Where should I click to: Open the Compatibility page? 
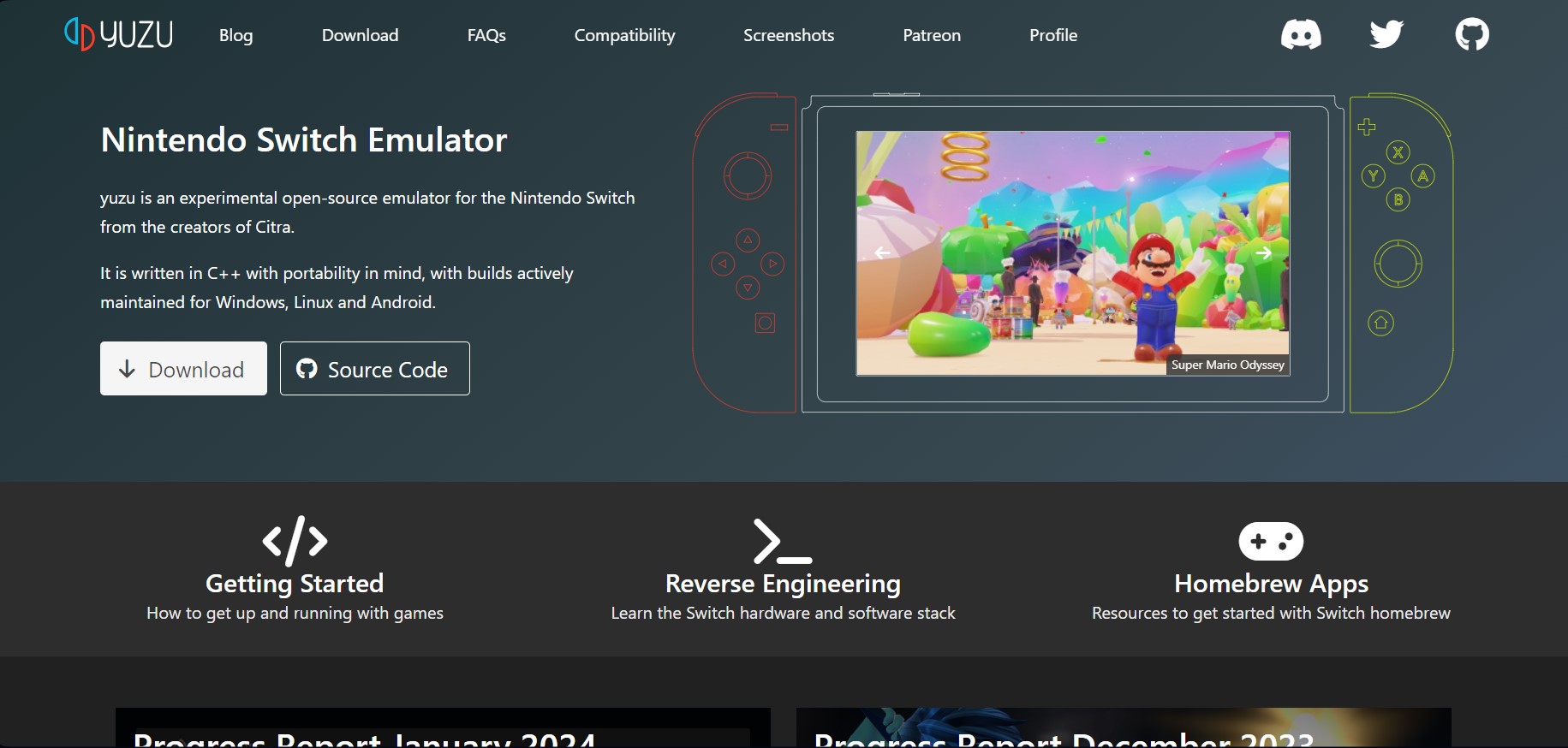[x=624, y=35]
